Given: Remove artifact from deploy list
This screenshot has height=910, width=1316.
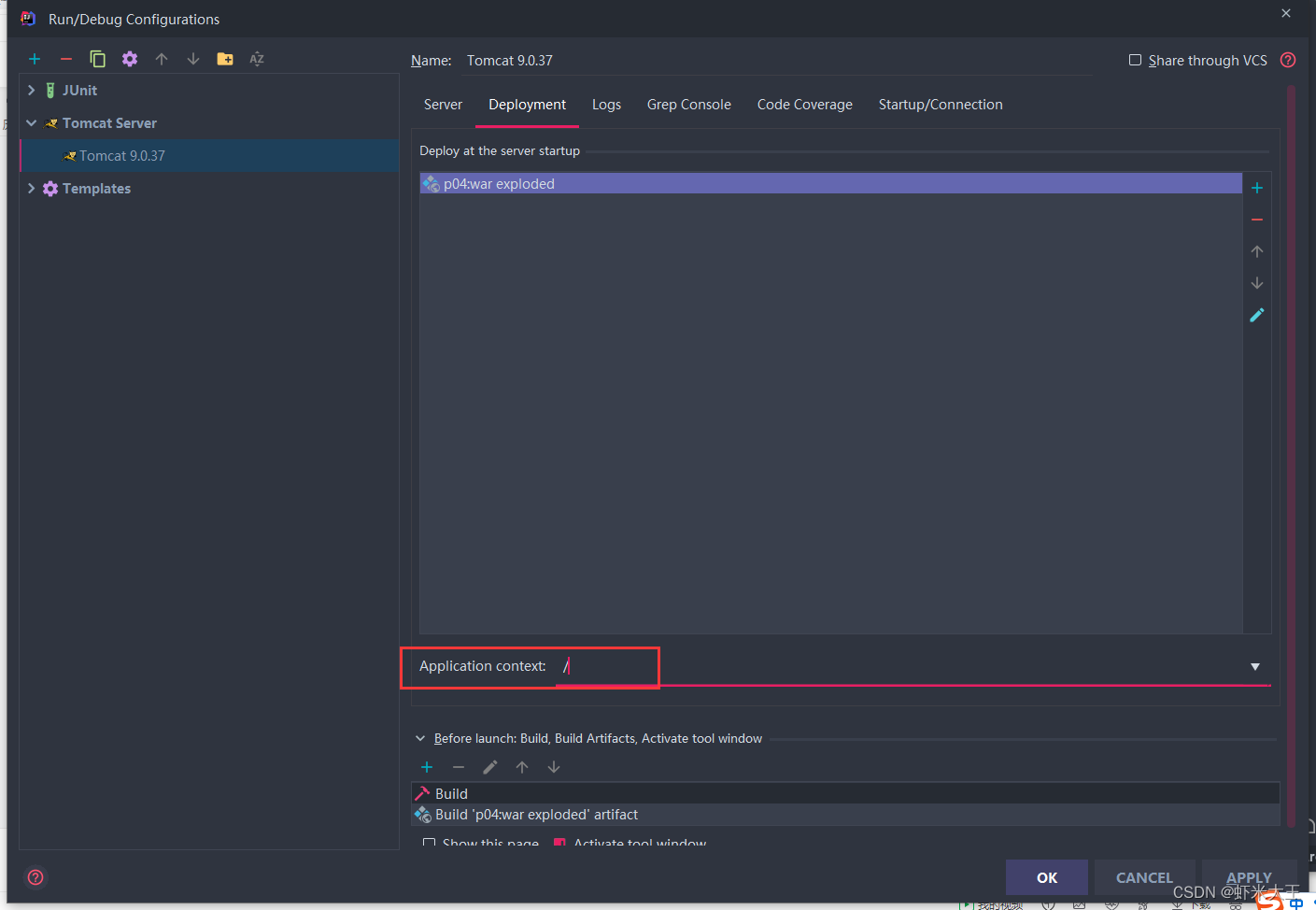Looking at the screenshot, I should pyautogui.click(x=1257, y=220).
